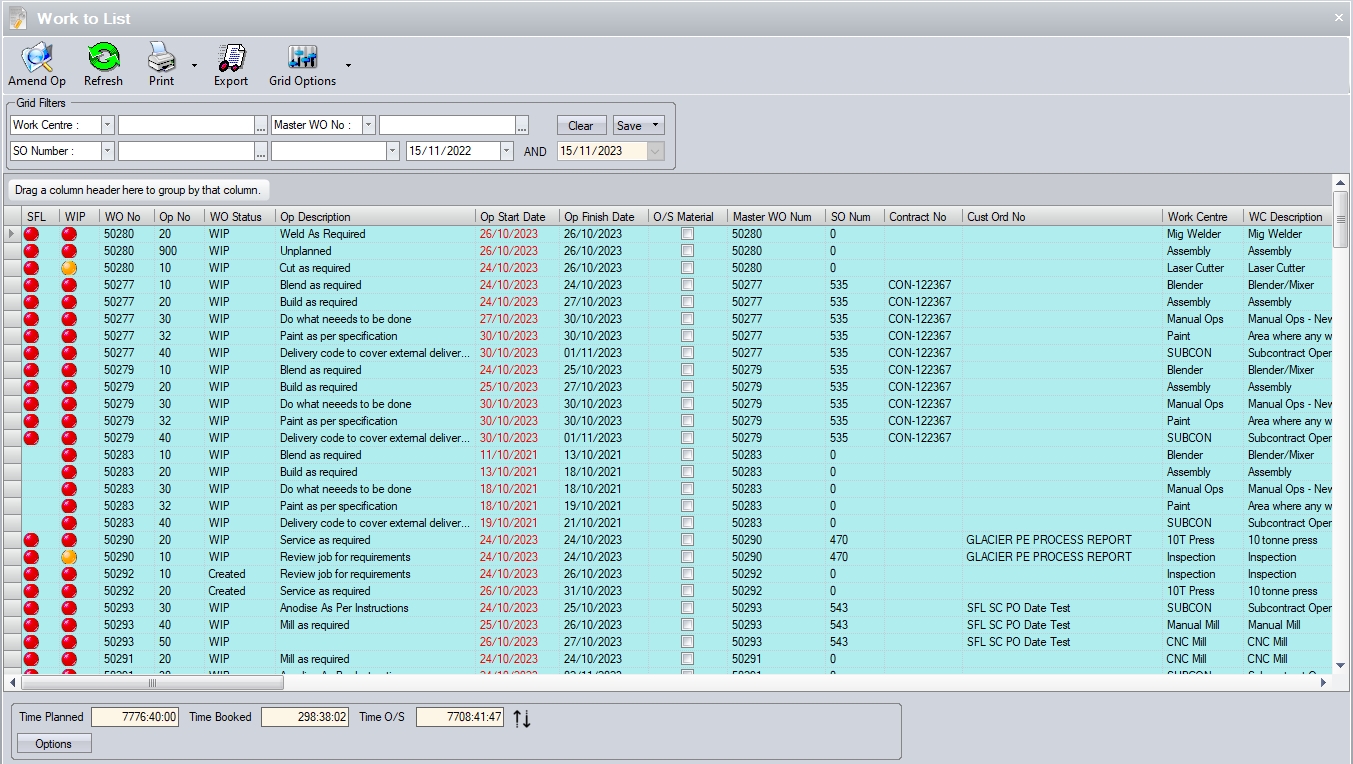Export the grid data
Viewport: 1353px width, 764px height.
point(231,58)
